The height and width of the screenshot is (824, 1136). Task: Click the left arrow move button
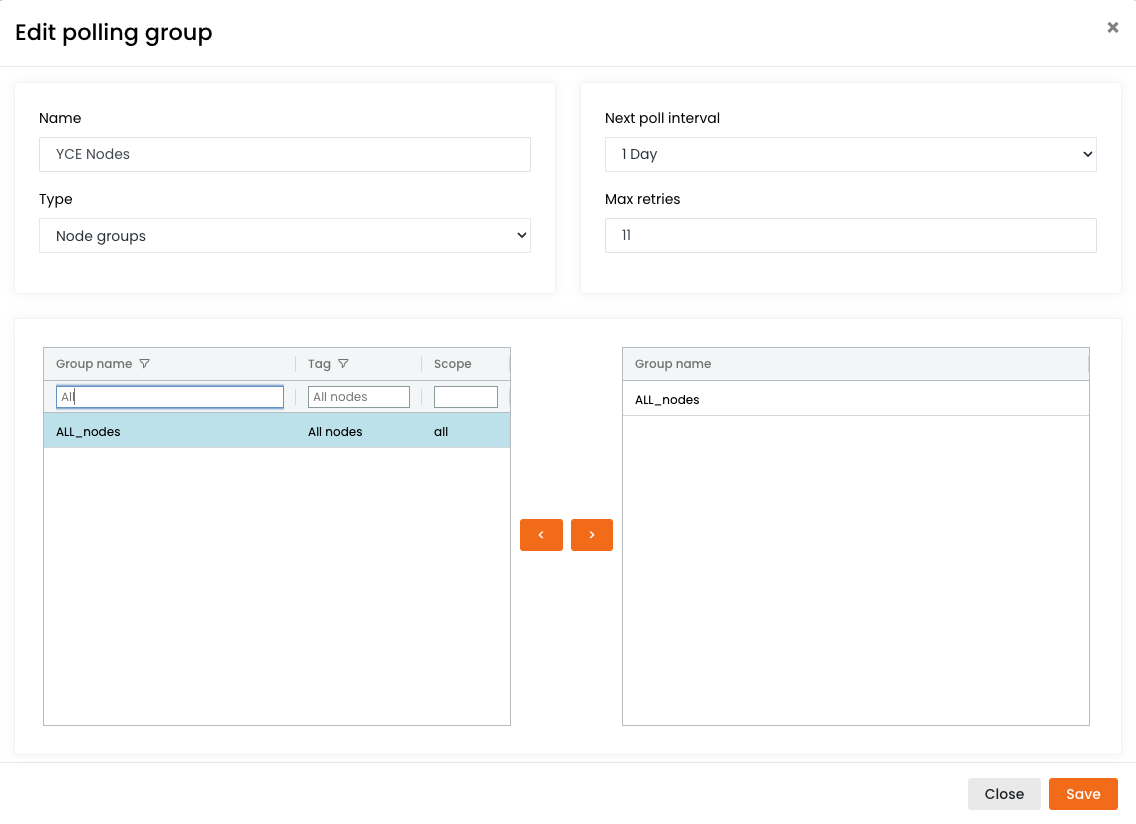[x=541, y=535]
